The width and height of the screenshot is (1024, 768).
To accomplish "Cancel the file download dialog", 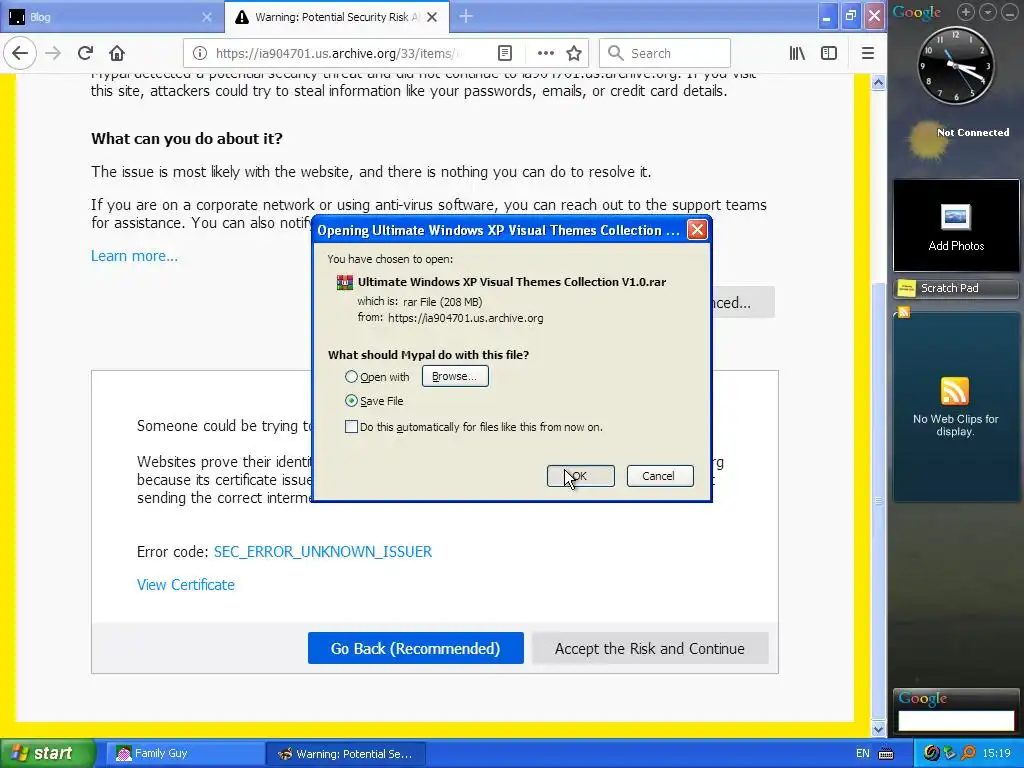I will (660, 476).
